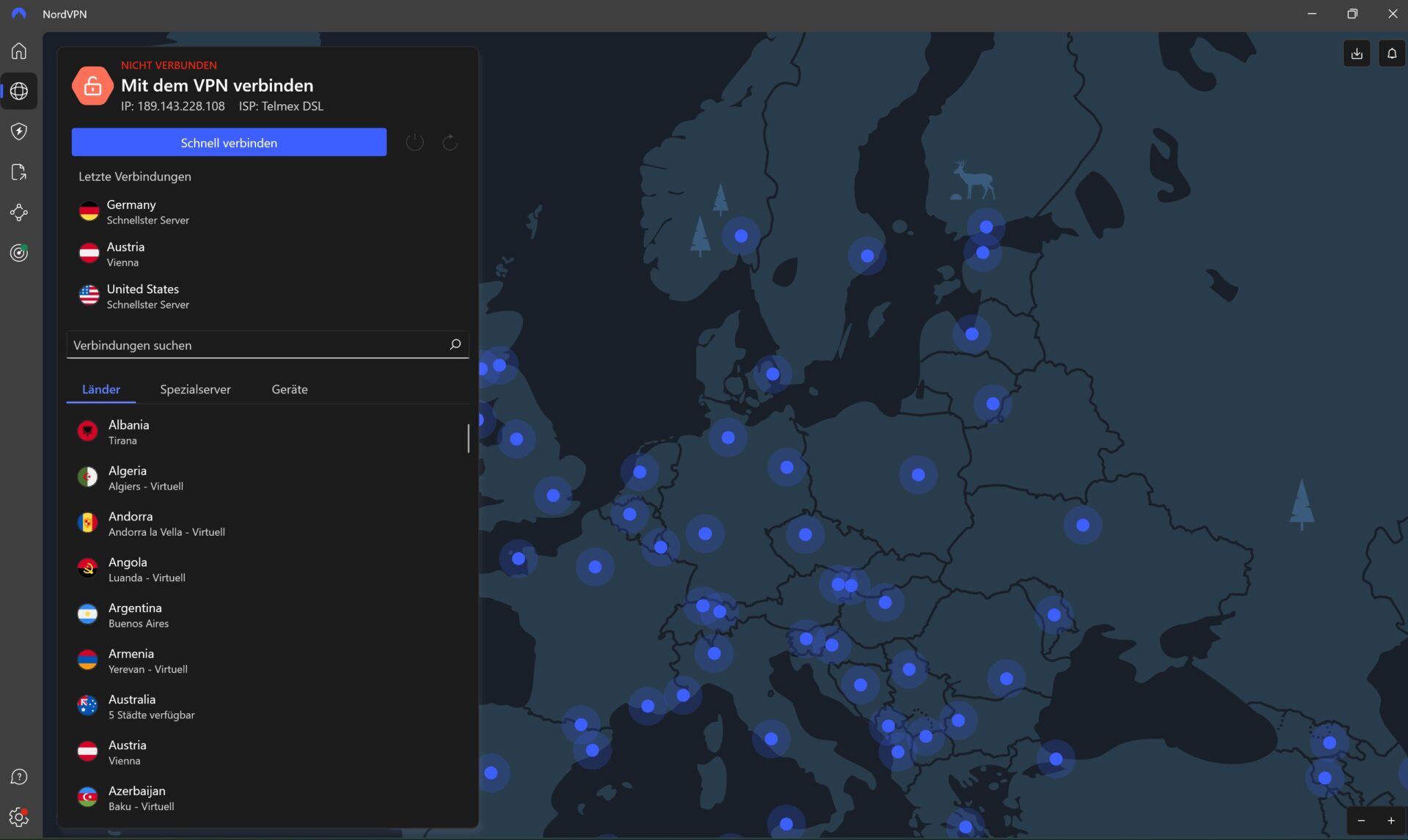
Task: Switch to the Spezialserver tab
Action: pyautogui.click(x=195, y=389)
